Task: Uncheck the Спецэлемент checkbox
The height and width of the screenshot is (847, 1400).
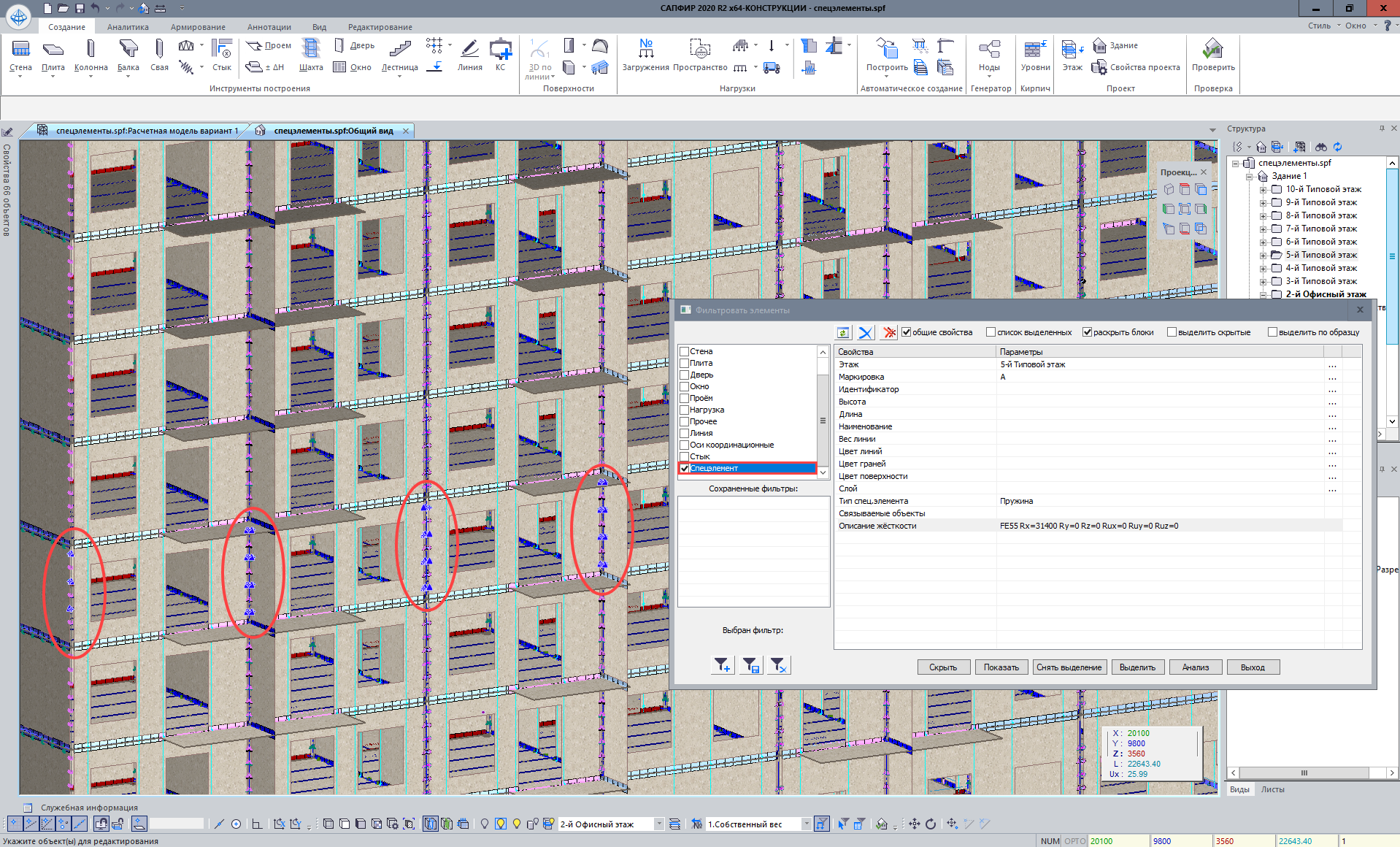Action: point(685,468)
